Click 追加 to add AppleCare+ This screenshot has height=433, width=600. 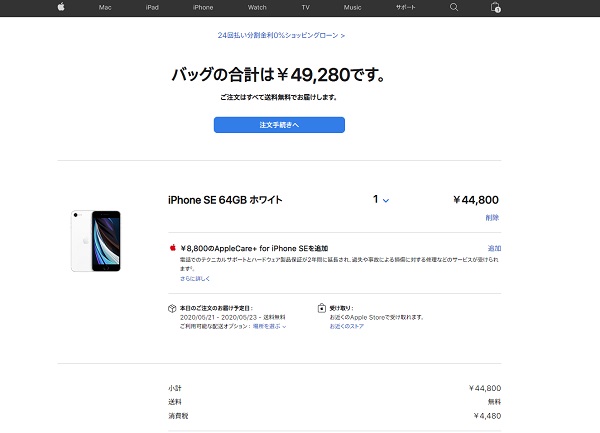pos(494,248)
